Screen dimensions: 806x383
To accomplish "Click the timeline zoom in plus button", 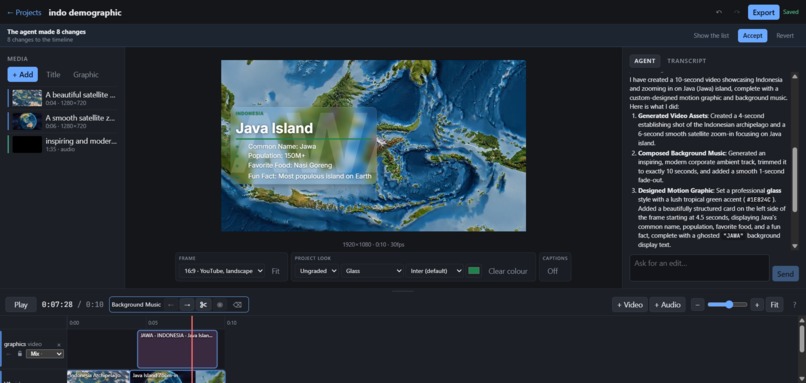I will pyautogui.click(x=757, y=305).
